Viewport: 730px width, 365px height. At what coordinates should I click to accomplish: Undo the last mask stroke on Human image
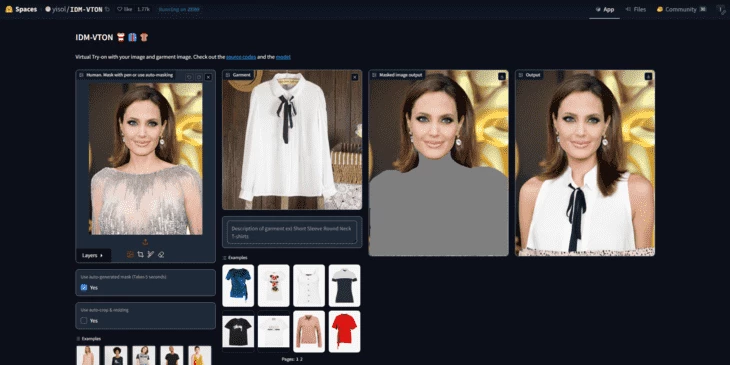click(189, 77)
